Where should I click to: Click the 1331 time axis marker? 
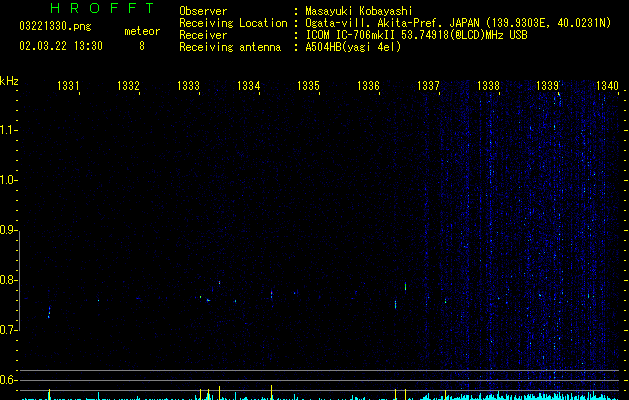[x=68, y=85]
